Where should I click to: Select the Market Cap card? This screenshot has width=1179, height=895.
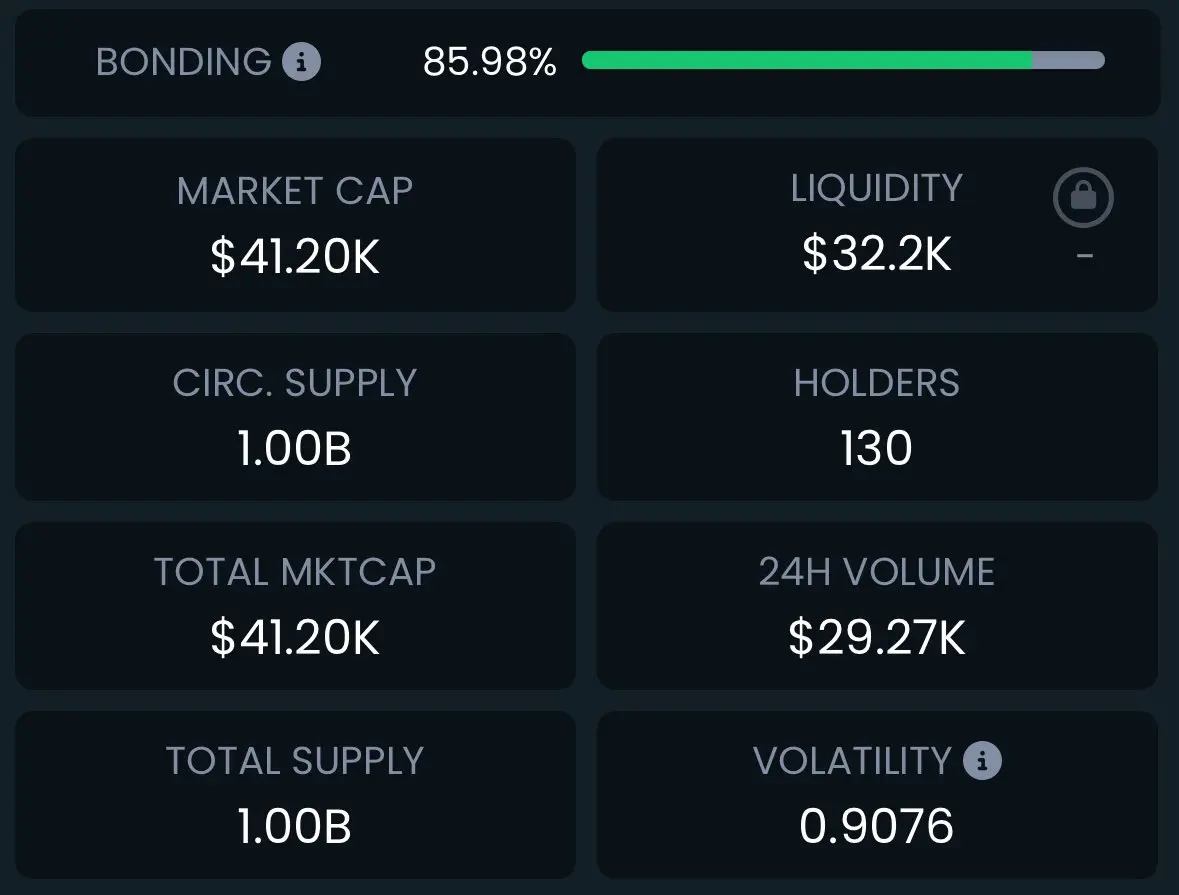[x=296, y=224]
